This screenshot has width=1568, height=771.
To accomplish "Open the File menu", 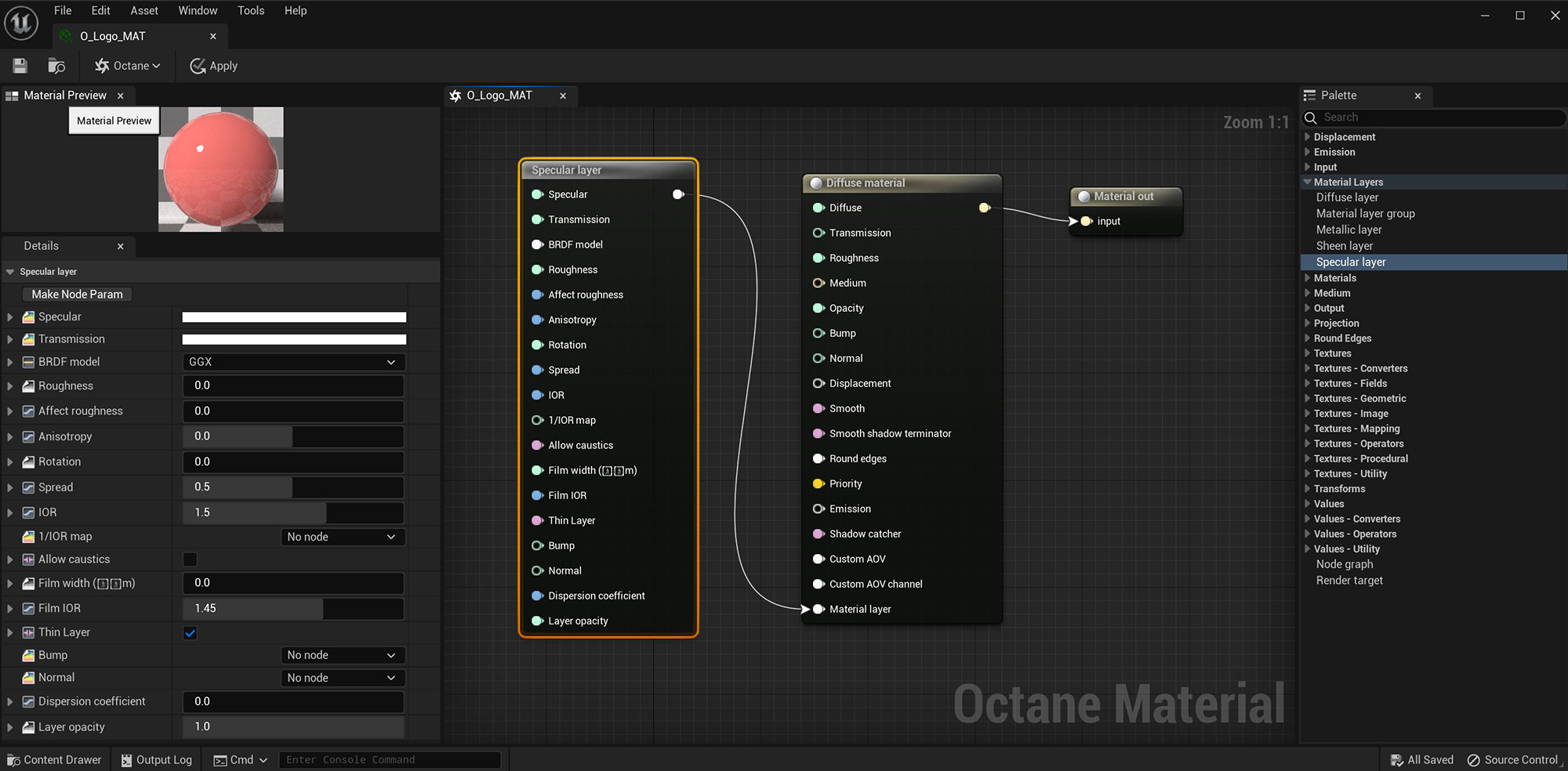I will [x=63, y=10].
